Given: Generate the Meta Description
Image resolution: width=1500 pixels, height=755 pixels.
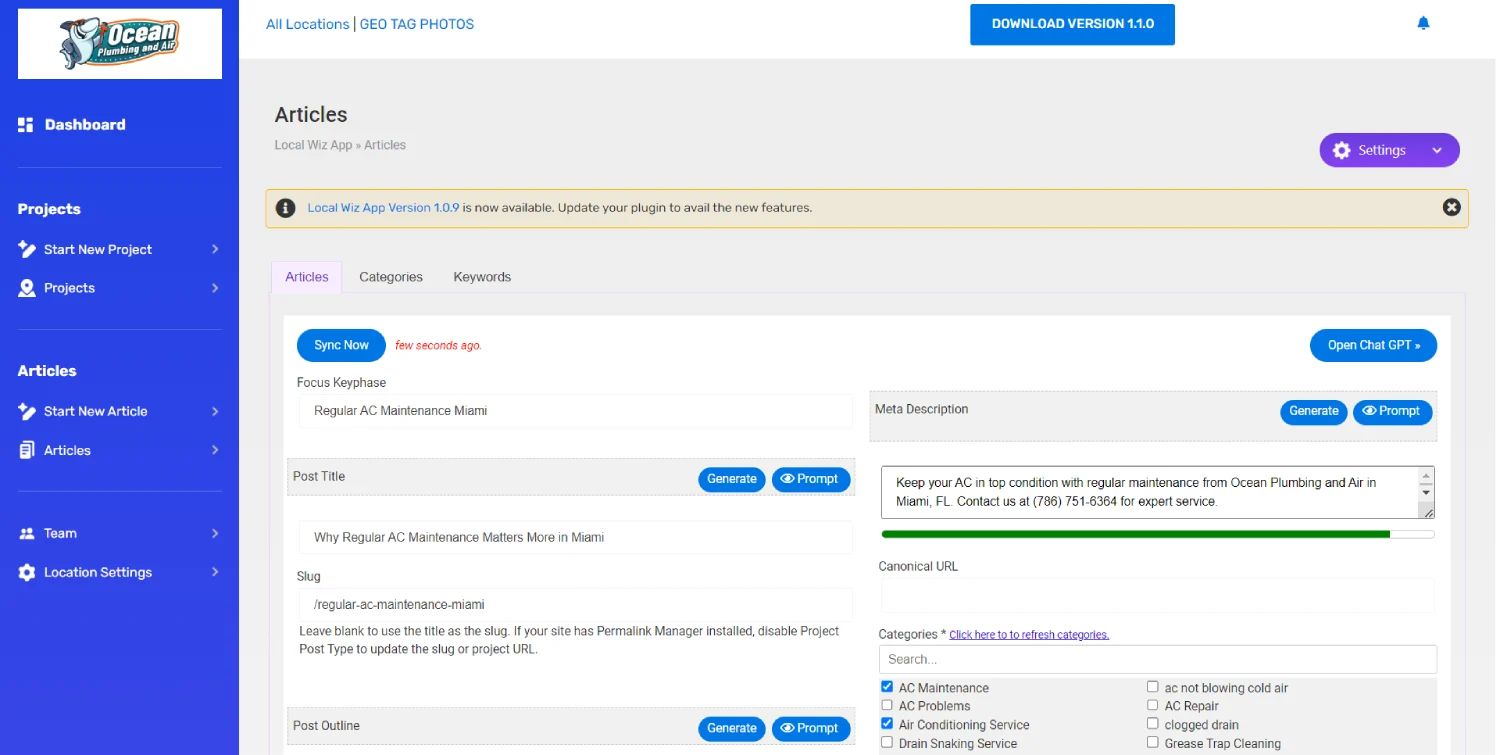Looking at the screenshot, I should (x=1313, y=411).
